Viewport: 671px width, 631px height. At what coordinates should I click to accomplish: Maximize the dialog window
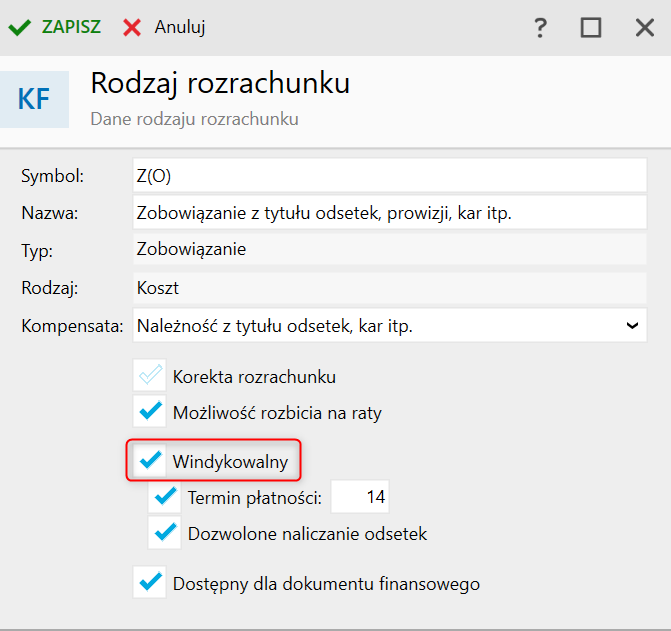coord(591,27)
